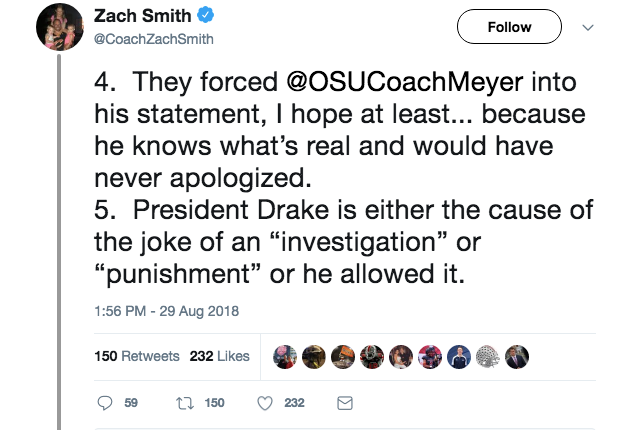This screenshot has height=430, width=635.
Task: Click the retweet arrows icon
Action: (x=184, y=403)
